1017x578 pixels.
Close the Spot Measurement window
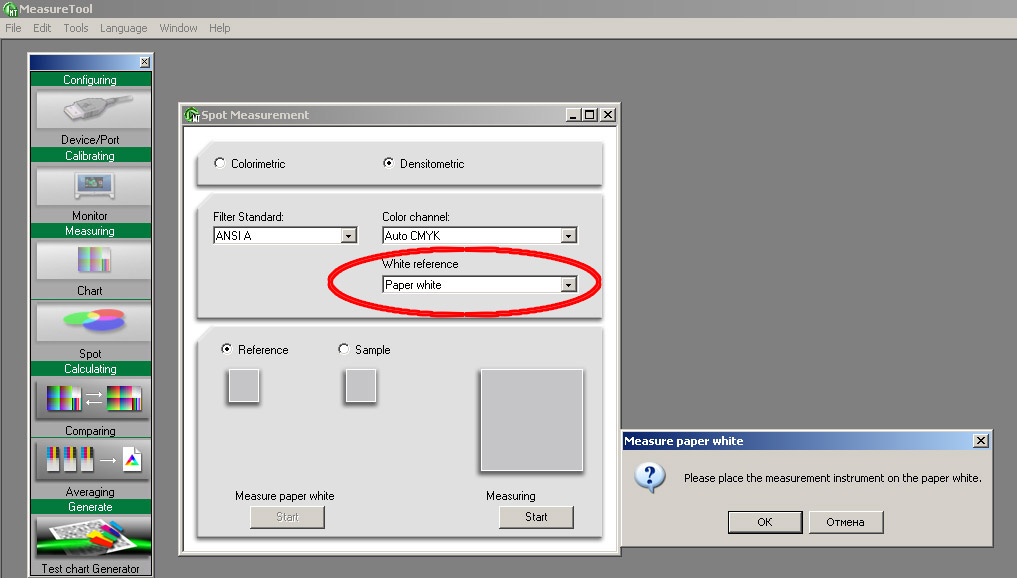[x=608, y=115]
